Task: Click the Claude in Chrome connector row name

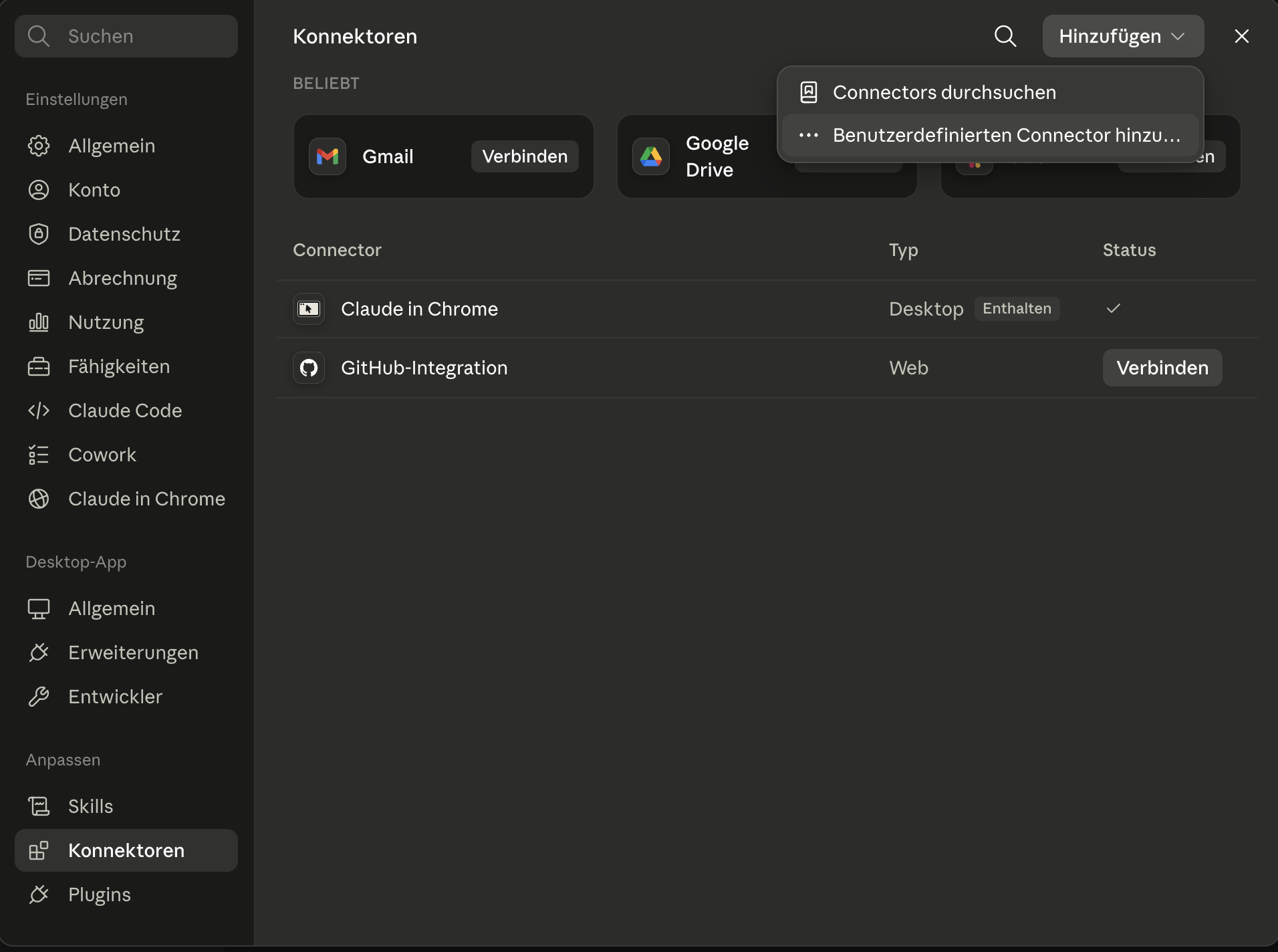Action: (419, 309)
